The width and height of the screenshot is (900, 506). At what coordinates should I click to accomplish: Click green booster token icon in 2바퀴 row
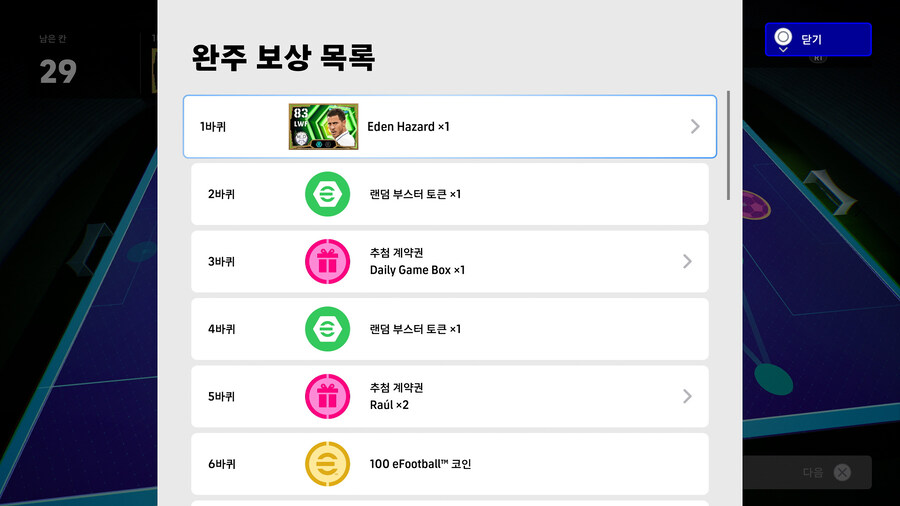[x=327, y=194]
